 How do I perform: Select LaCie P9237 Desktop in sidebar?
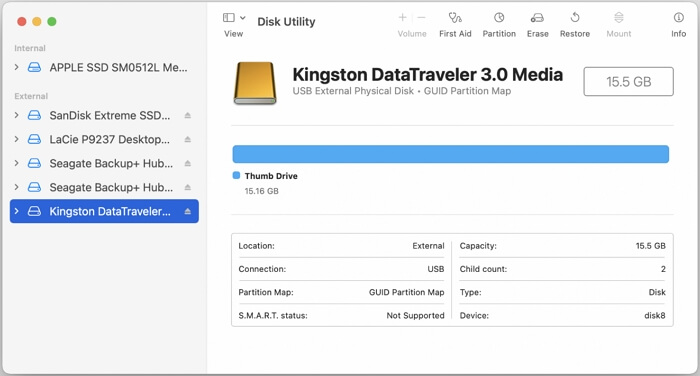[x=104, y=139]
